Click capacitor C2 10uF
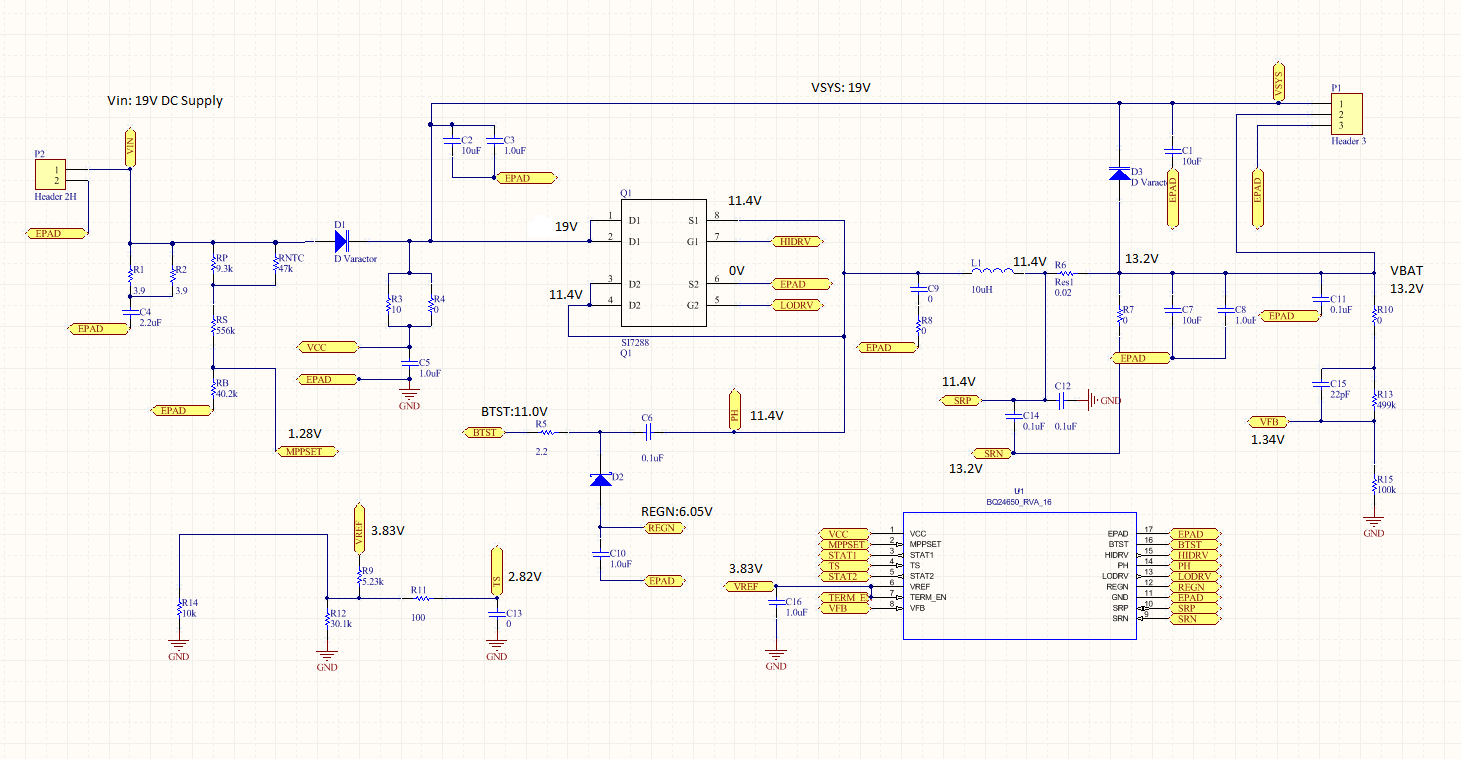 452,141
